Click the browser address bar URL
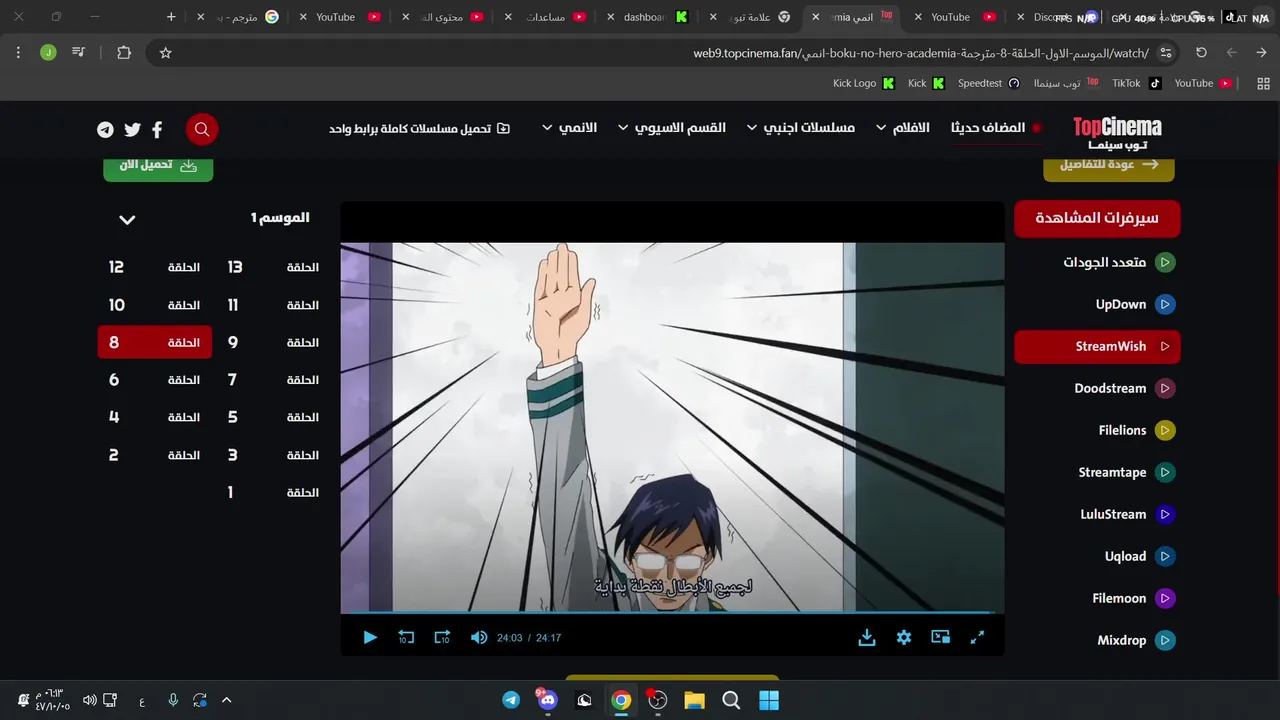 click(x=921, y=53)
